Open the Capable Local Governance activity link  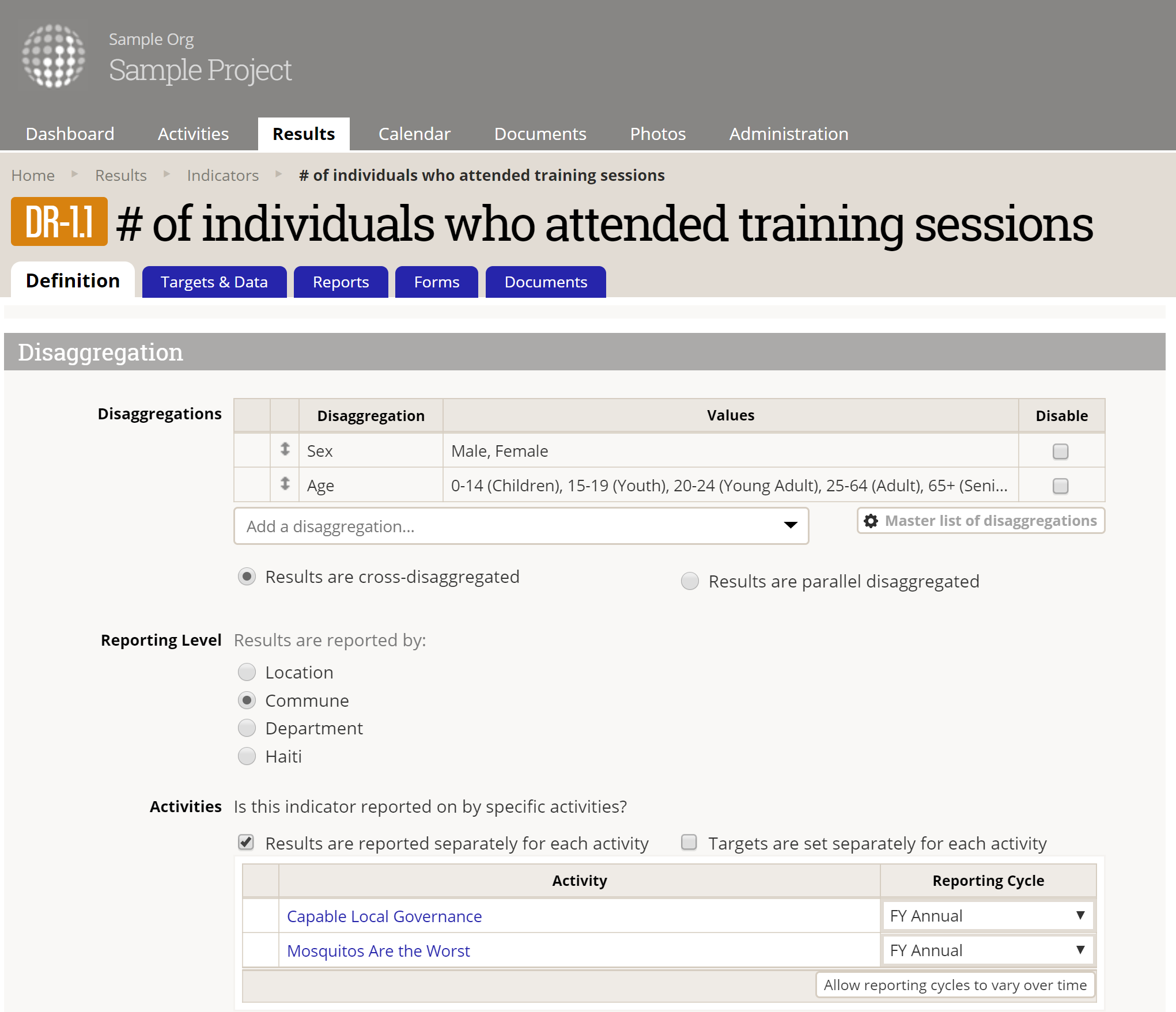pos(384,916)
